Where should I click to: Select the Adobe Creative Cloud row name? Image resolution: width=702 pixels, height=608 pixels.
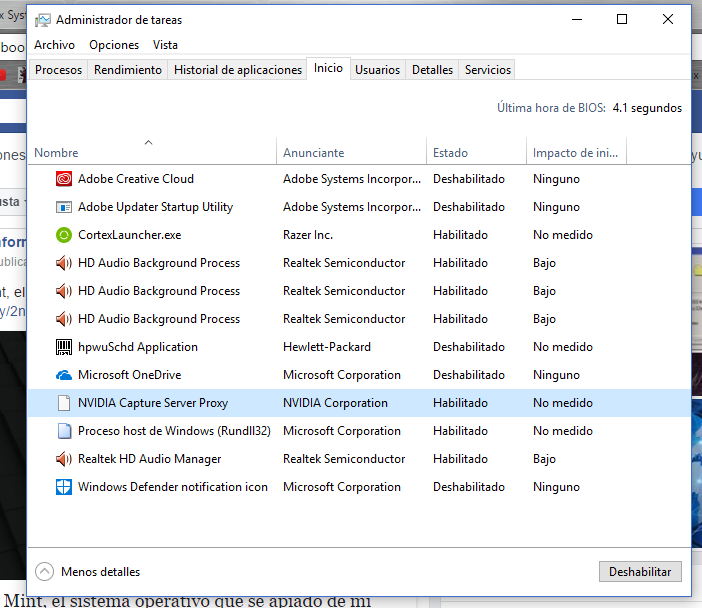pos(136,179)
